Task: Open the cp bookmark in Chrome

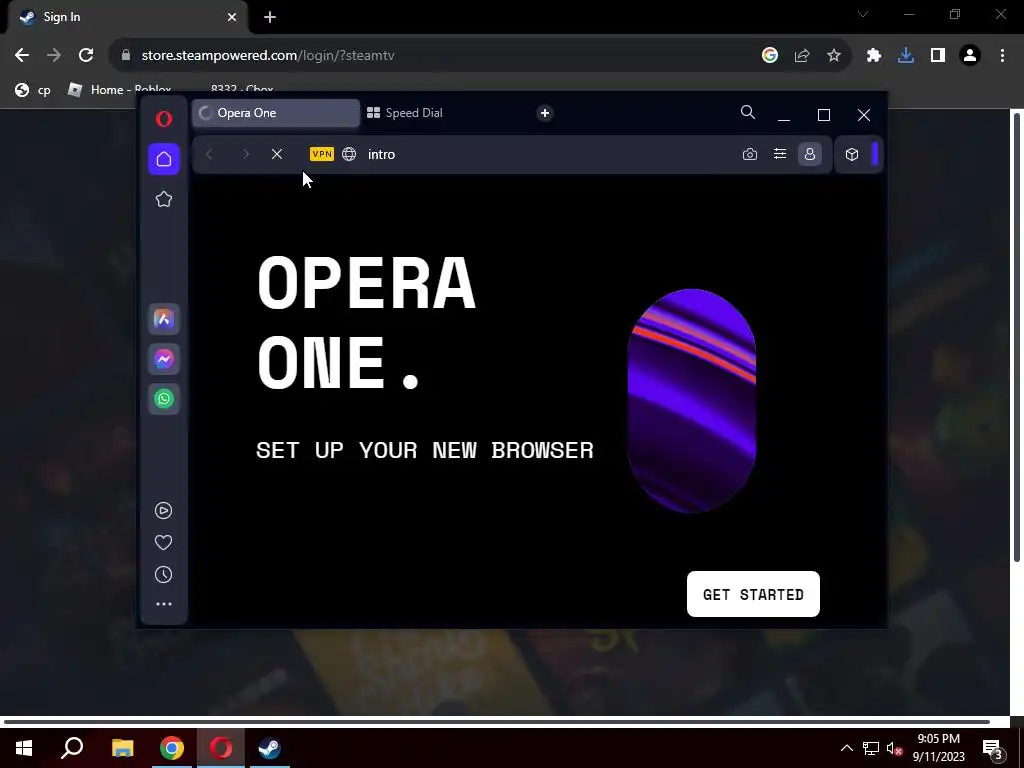Action: [33, 90]
